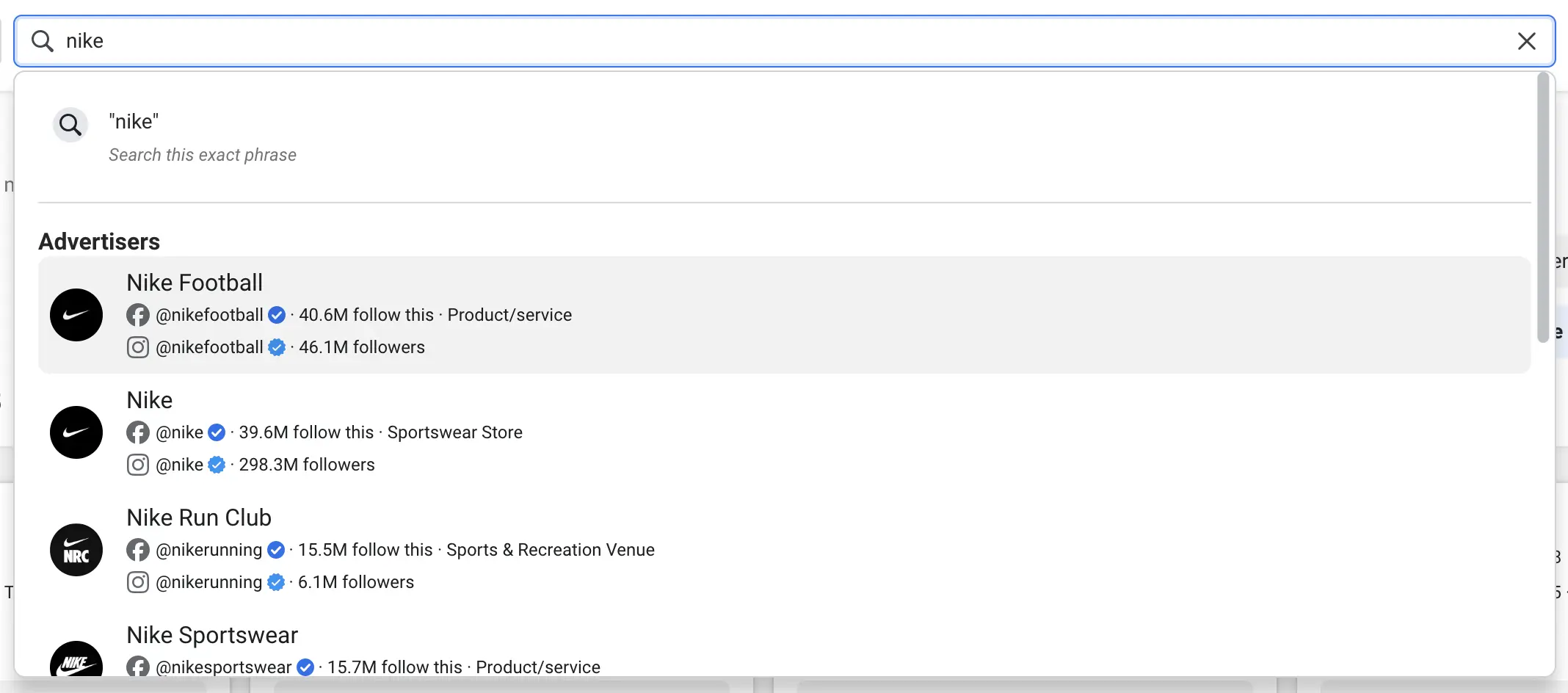Choose the Nike Run Club advertiser
Image resolution: width=1568 pixels, height=693 pixels.
click(784, 550)
